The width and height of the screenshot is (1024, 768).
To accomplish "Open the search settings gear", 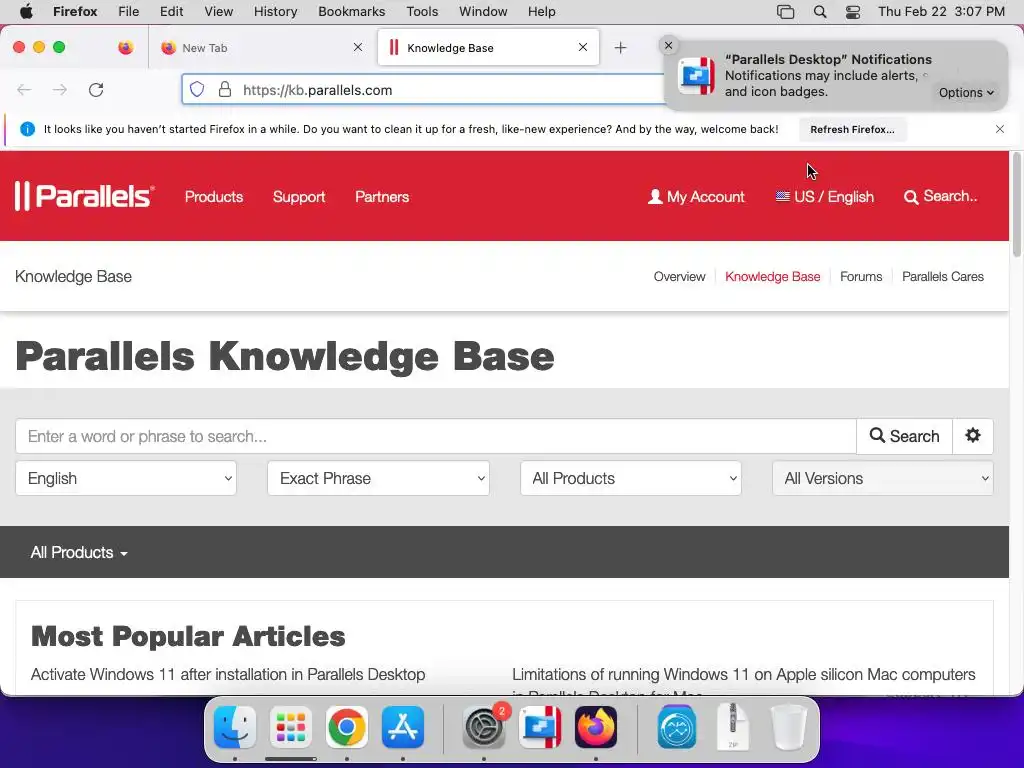I will (x=973, y=436).
